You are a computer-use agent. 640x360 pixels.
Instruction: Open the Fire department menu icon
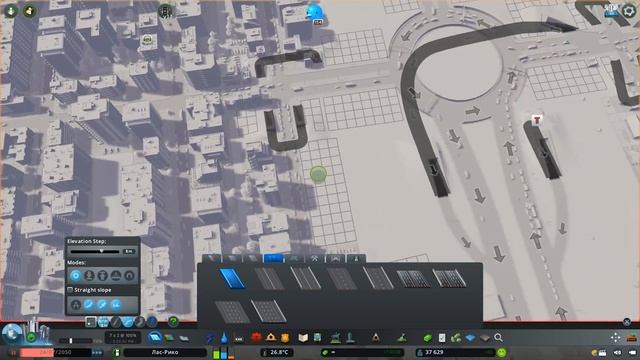[271, 338]
